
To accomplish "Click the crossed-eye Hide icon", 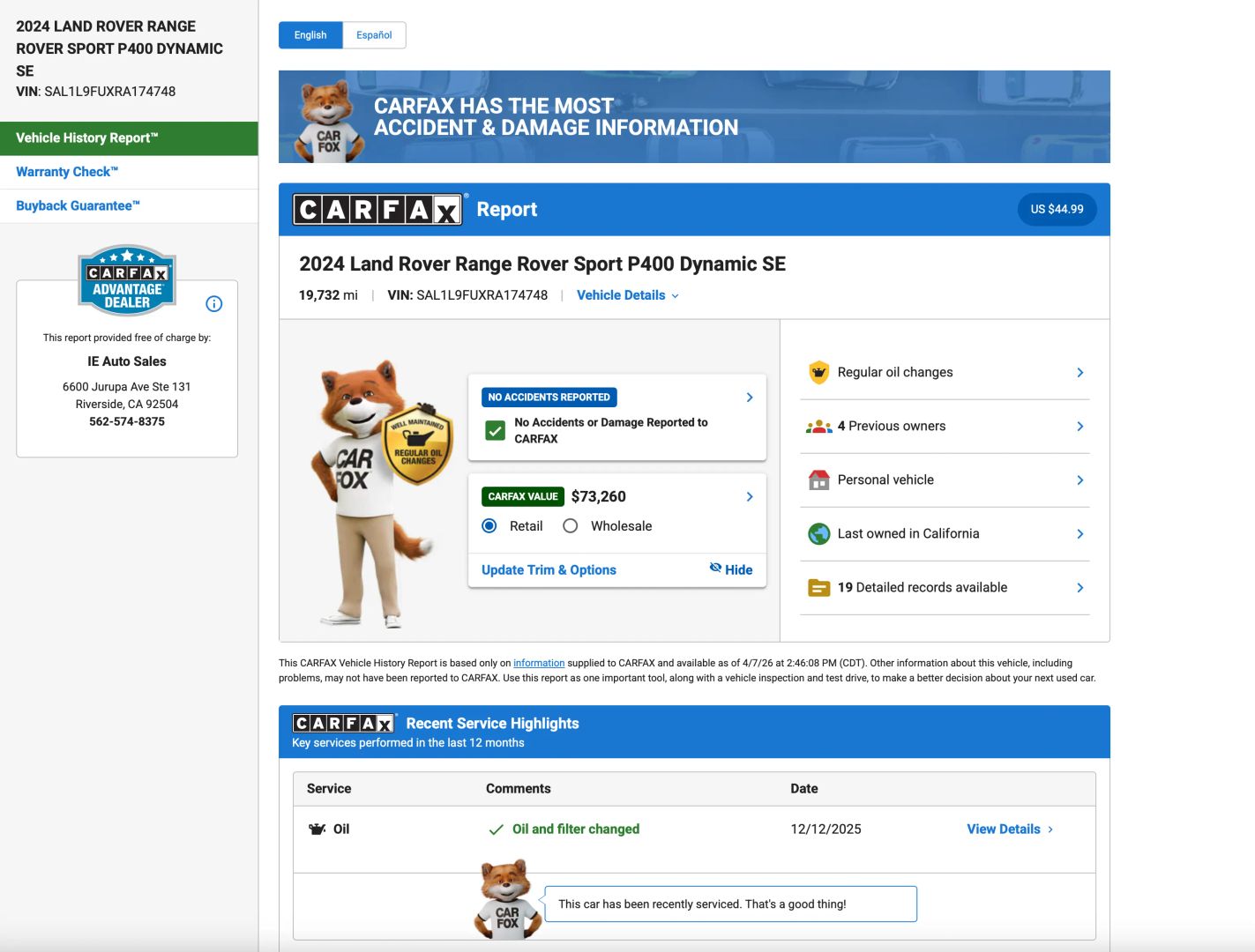I will pos(715,568).
